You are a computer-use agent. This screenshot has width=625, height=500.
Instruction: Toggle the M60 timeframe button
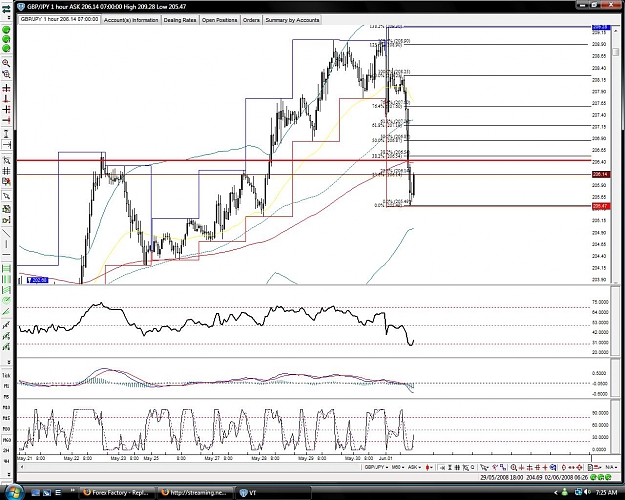pos(6,439)
